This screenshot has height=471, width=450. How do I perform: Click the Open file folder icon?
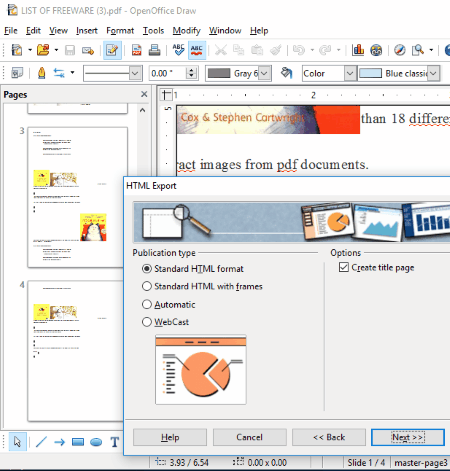[43, 50]
